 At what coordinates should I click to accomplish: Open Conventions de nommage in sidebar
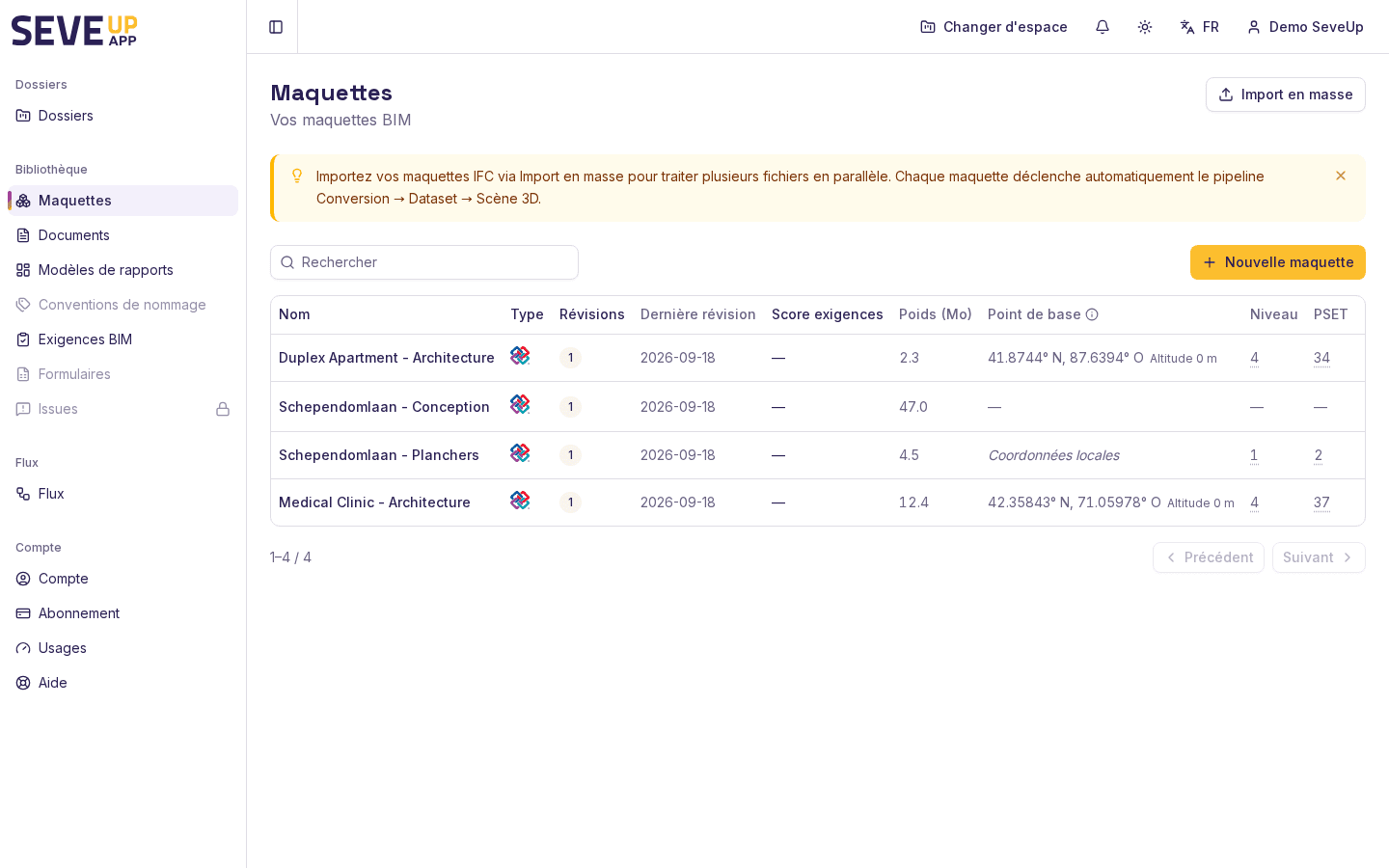123,305
